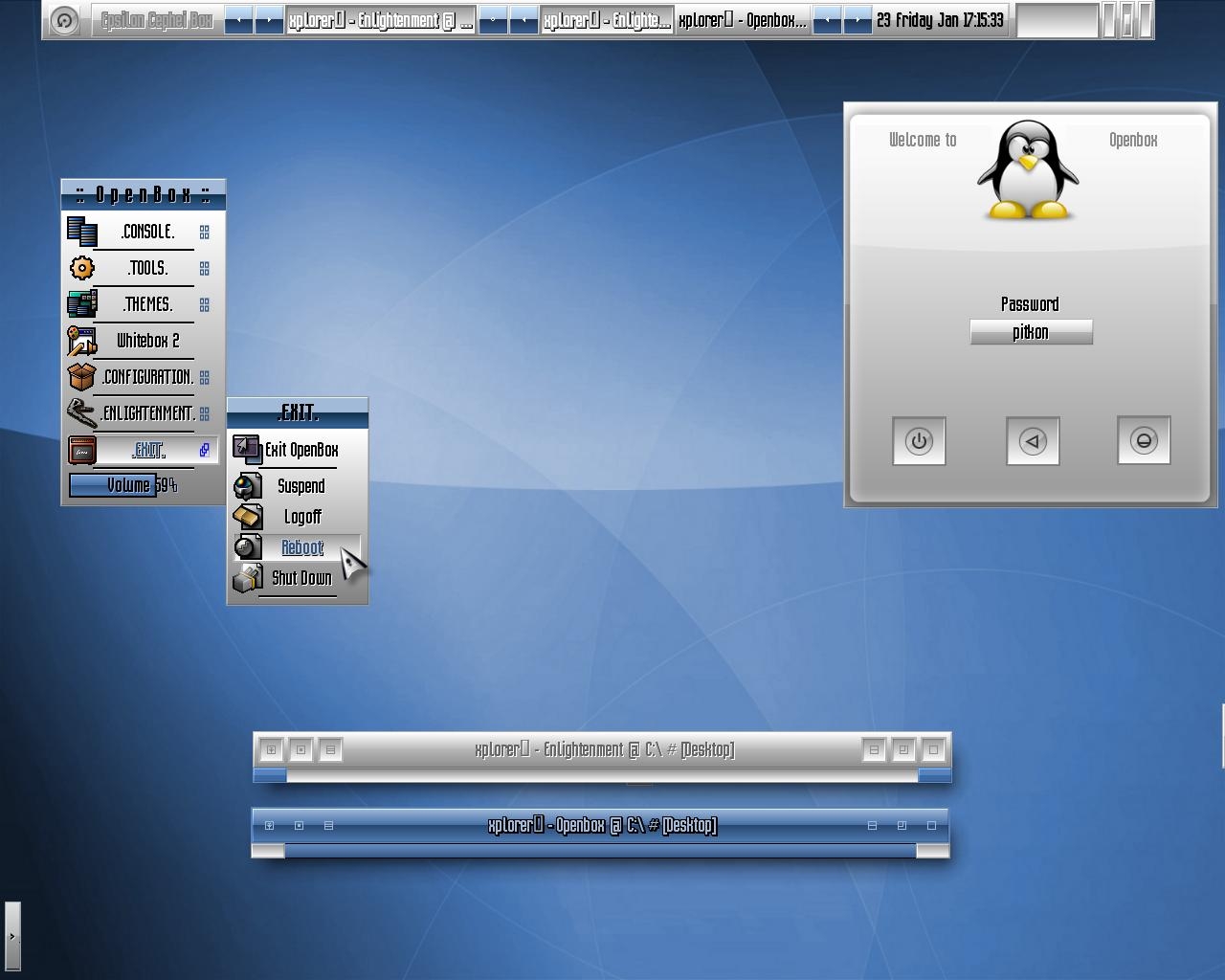
Task: Select Reboot in the EXIT submenu
Action: point(298,547)
